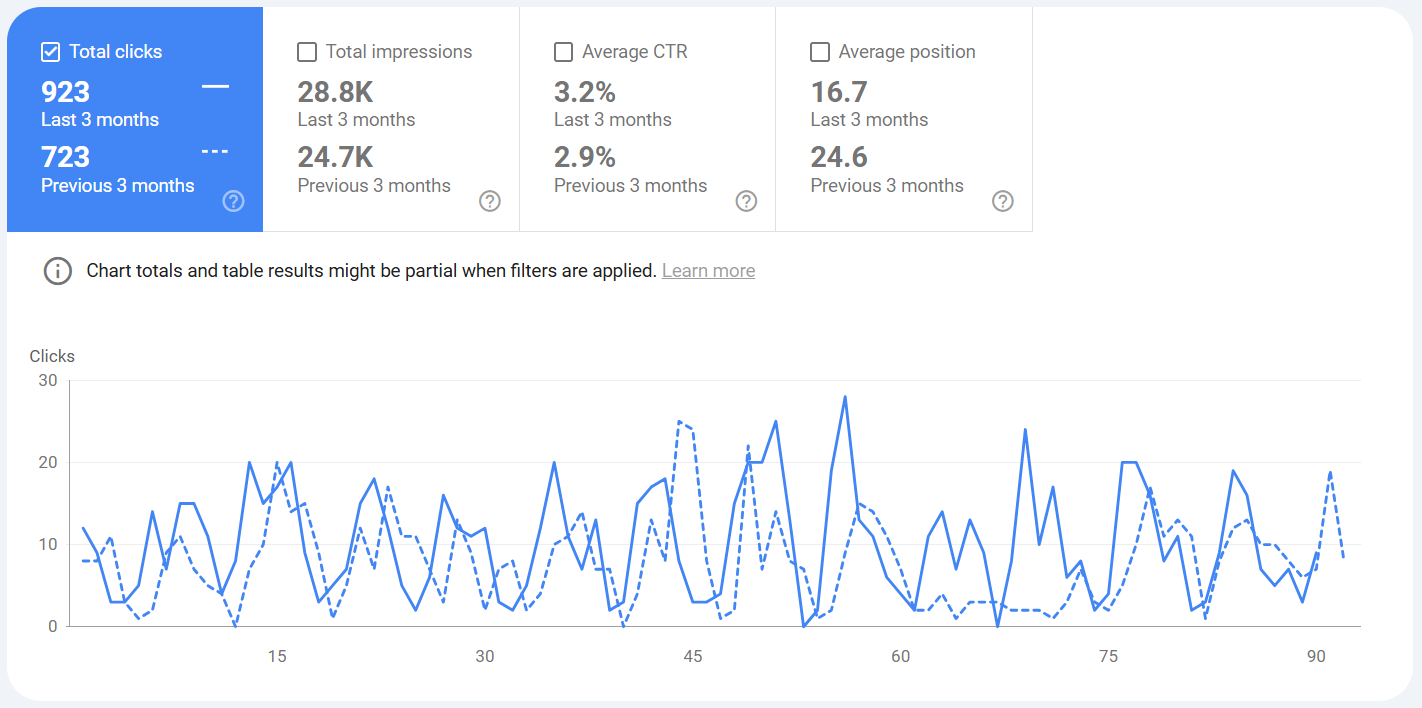Tick the Average CTR checkbox

point(563,52)
